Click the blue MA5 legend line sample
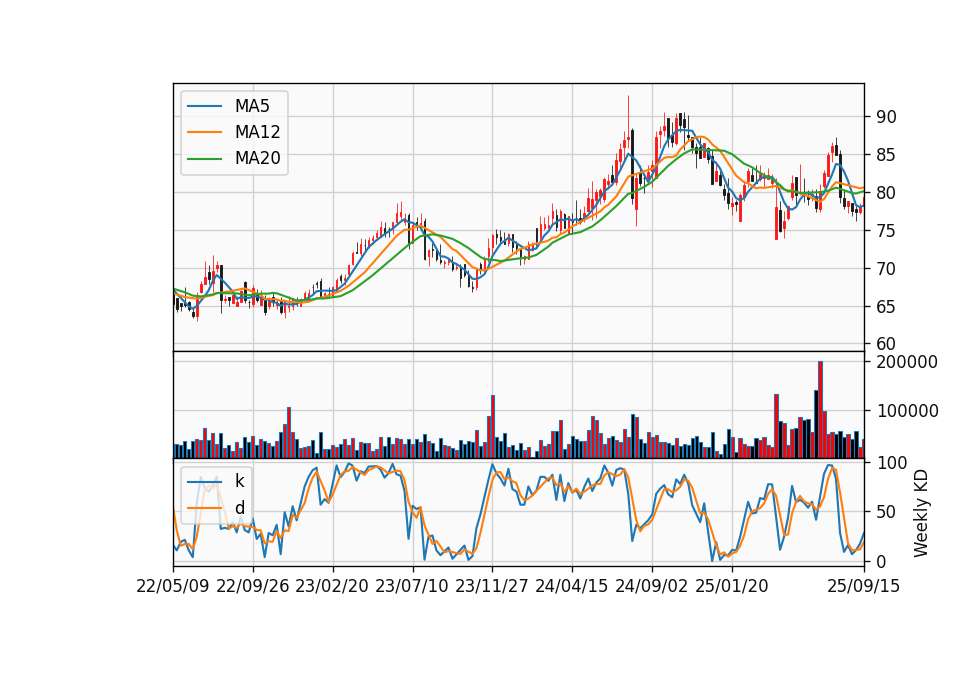The width and height of the screenshot is (960, 690). [204, 106]
